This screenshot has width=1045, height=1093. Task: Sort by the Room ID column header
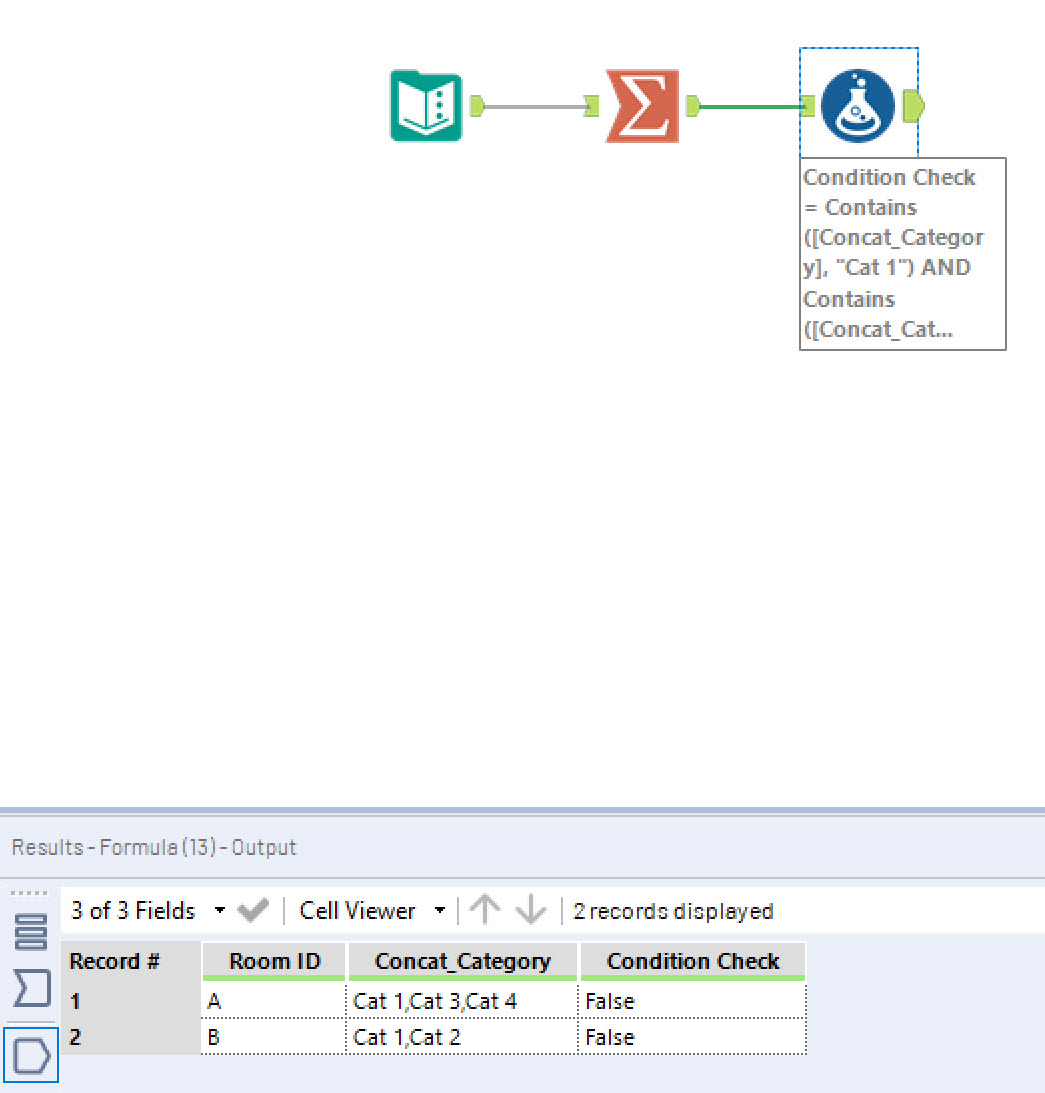[273, 961]
